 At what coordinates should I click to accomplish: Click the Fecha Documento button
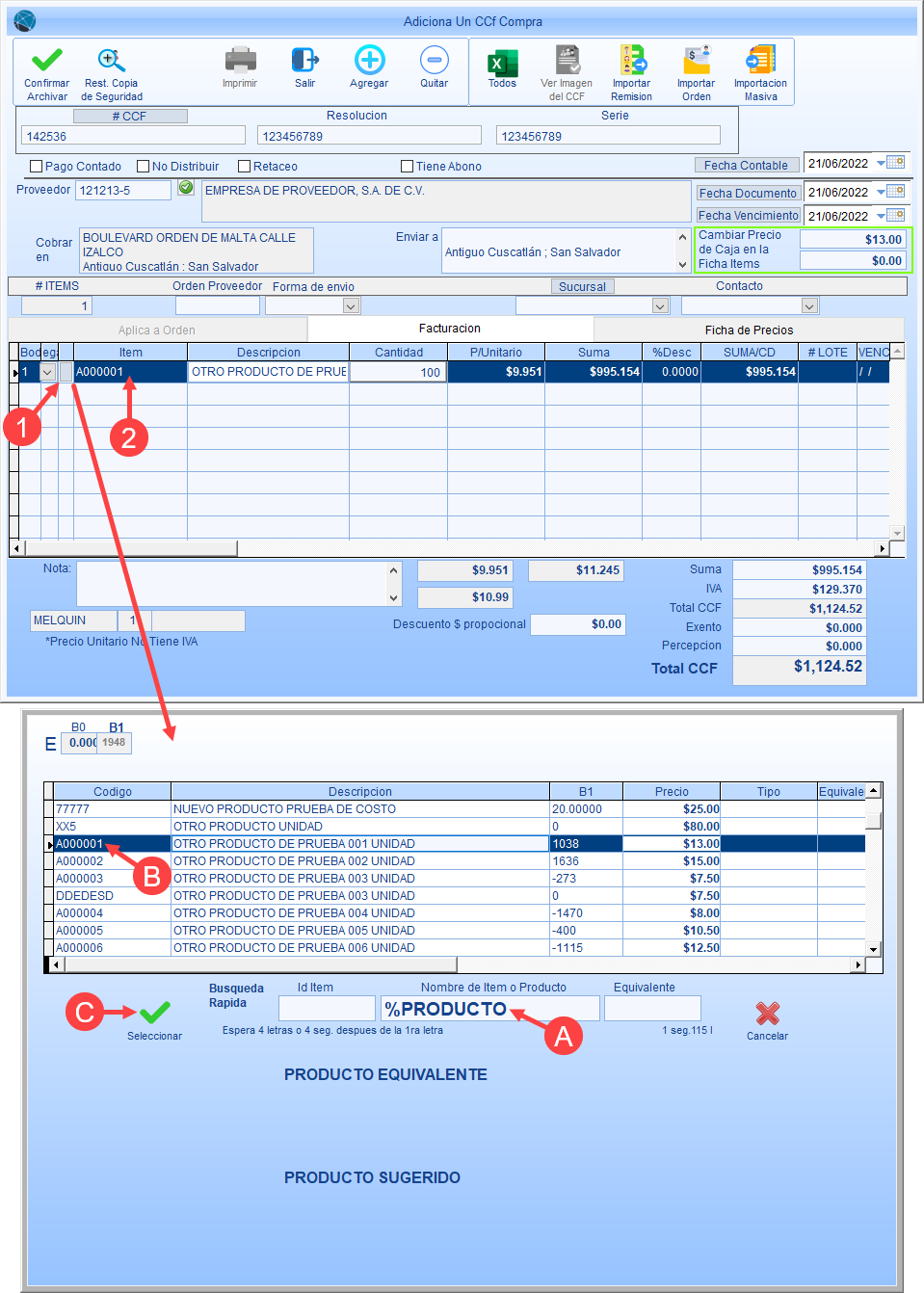[748, 193]
